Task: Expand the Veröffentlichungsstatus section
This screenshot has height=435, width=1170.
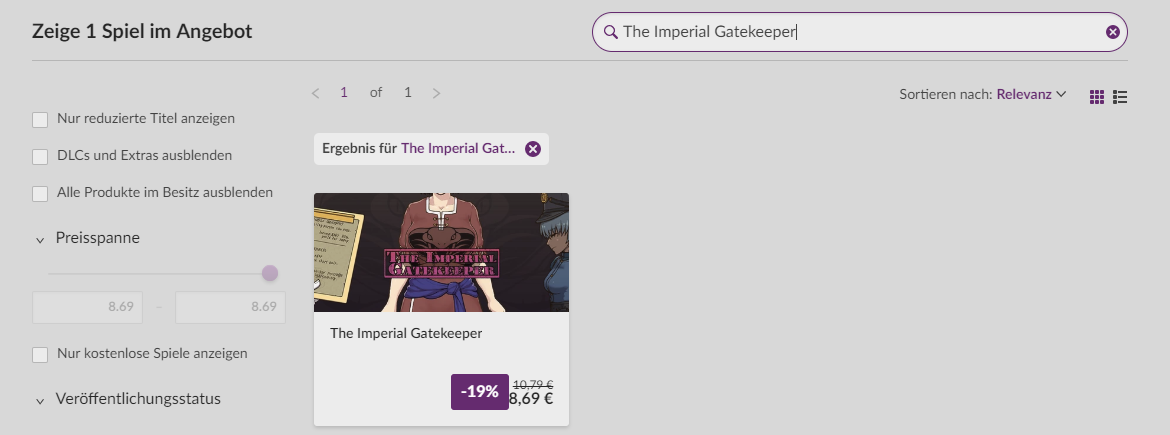Action: coord(40,400)
